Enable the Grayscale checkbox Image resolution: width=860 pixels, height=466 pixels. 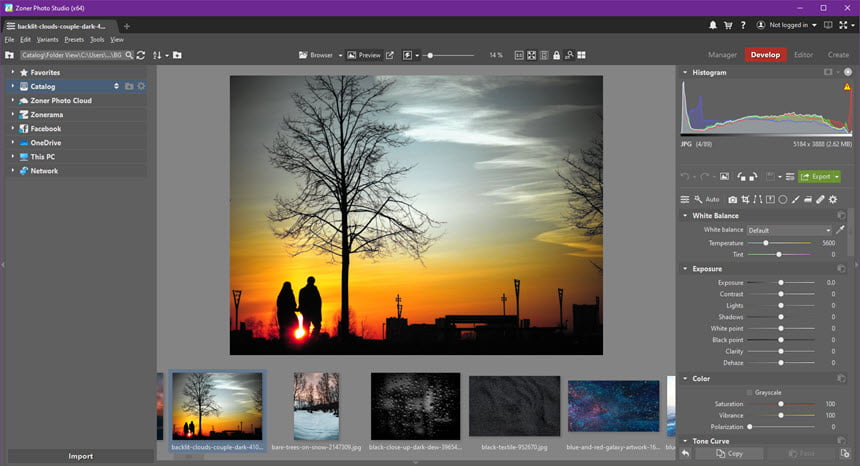[x=750, y=393]
